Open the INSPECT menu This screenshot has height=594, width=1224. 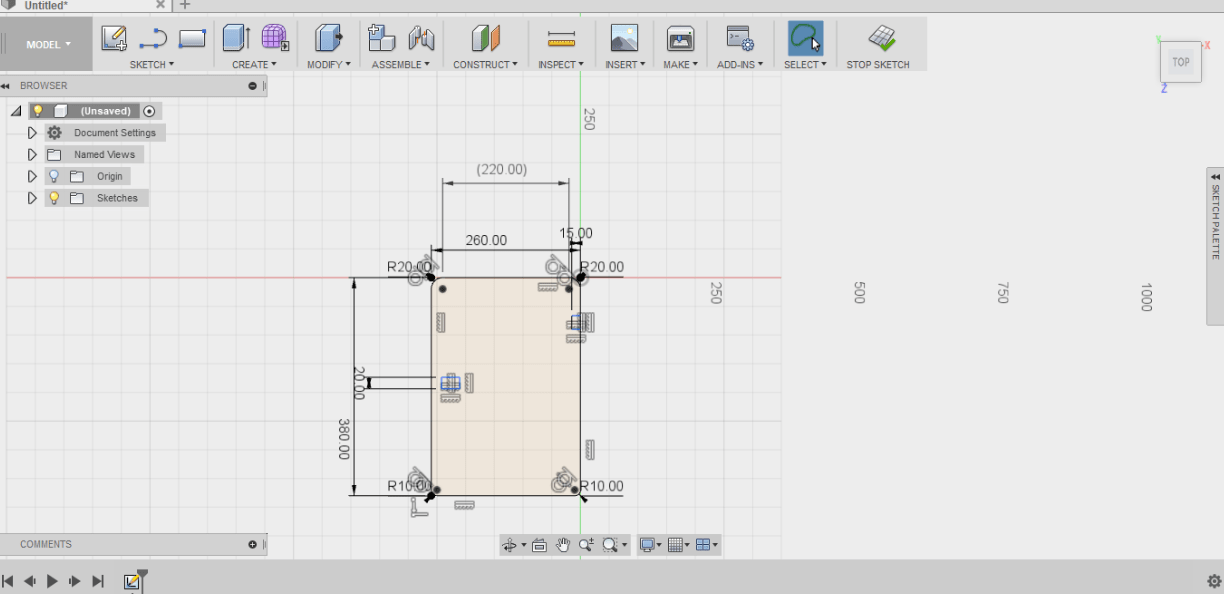tap(561, 64)
